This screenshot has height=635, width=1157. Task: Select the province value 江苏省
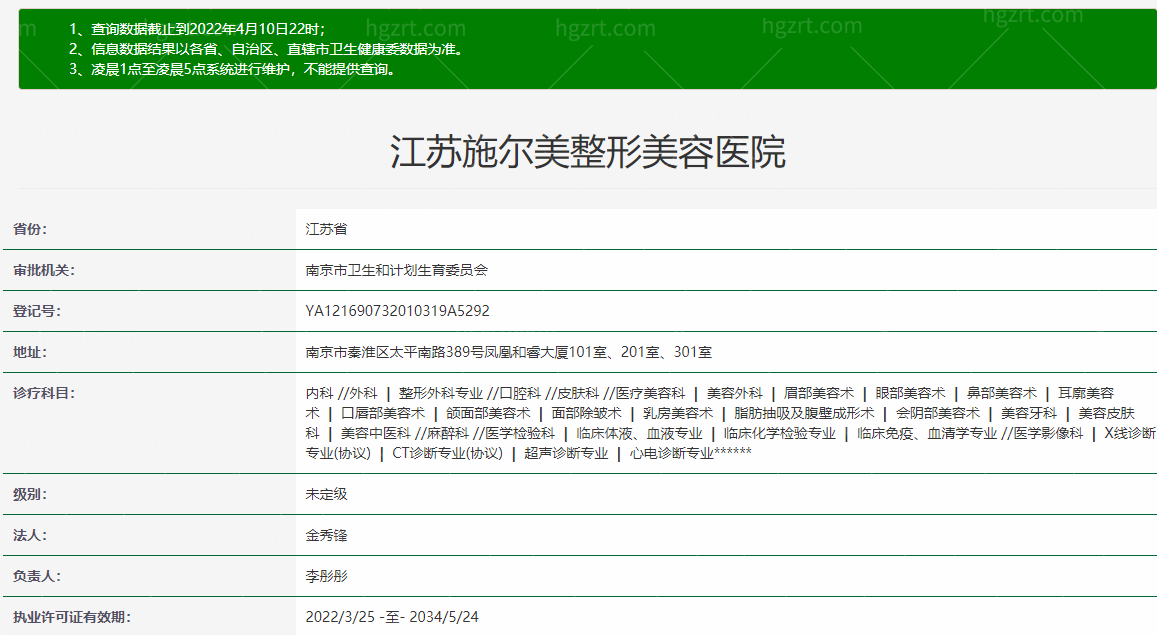pos(326,229)
